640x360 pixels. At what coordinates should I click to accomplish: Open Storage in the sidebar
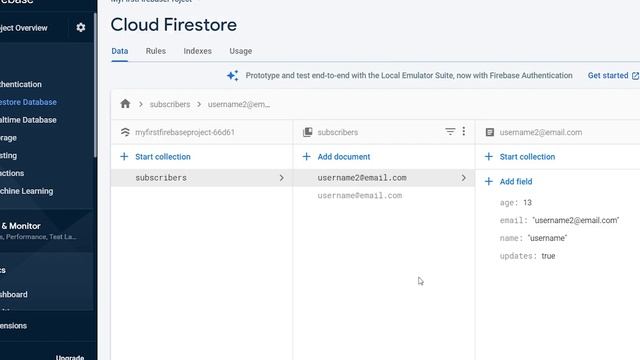click(8, 138)
